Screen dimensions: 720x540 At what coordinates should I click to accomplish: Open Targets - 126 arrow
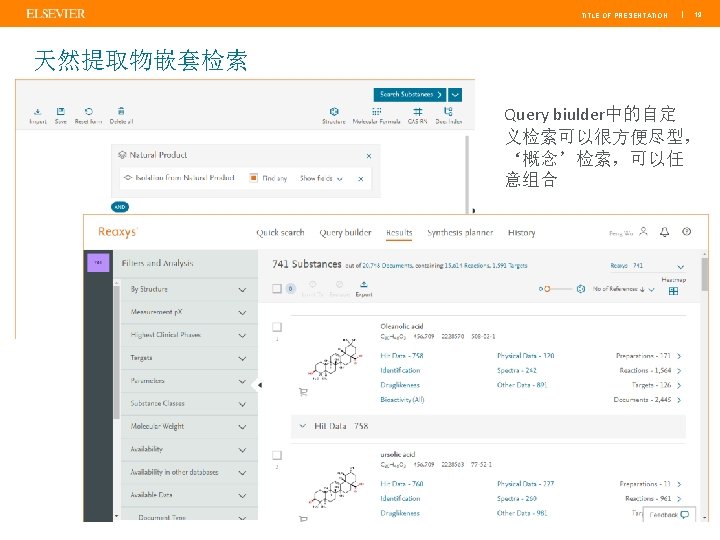point(679,386)
